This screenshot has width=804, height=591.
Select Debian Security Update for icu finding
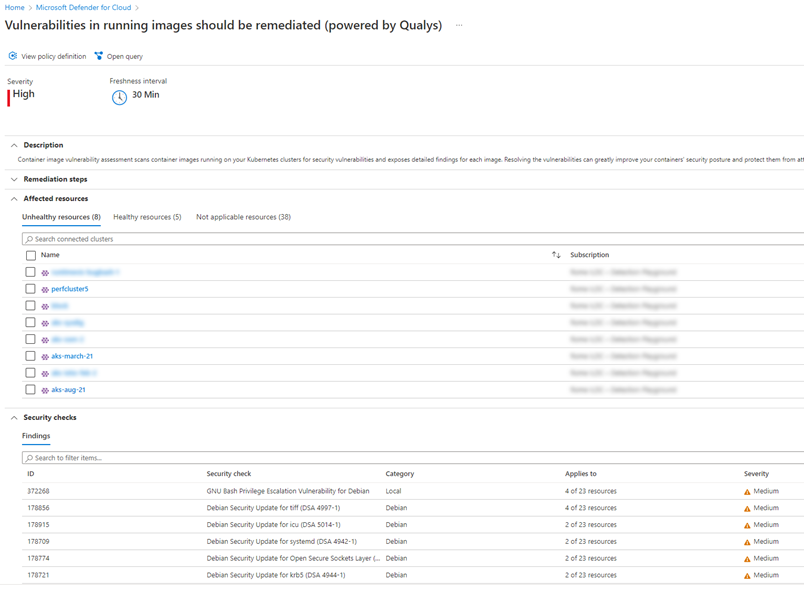coord(273,525)
